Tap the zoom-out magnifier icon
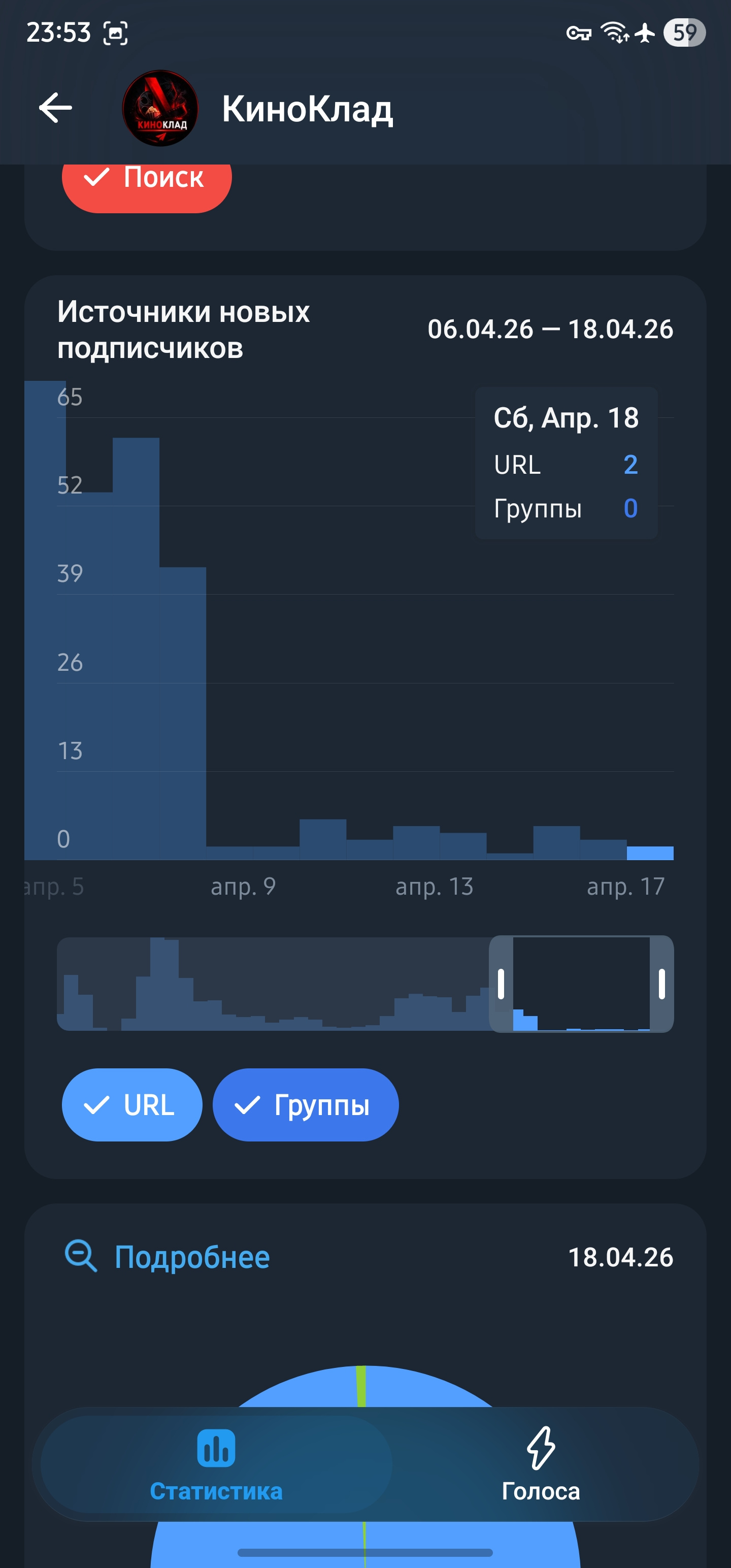This screenshot has width=731, height=1568. point(81,1256)
